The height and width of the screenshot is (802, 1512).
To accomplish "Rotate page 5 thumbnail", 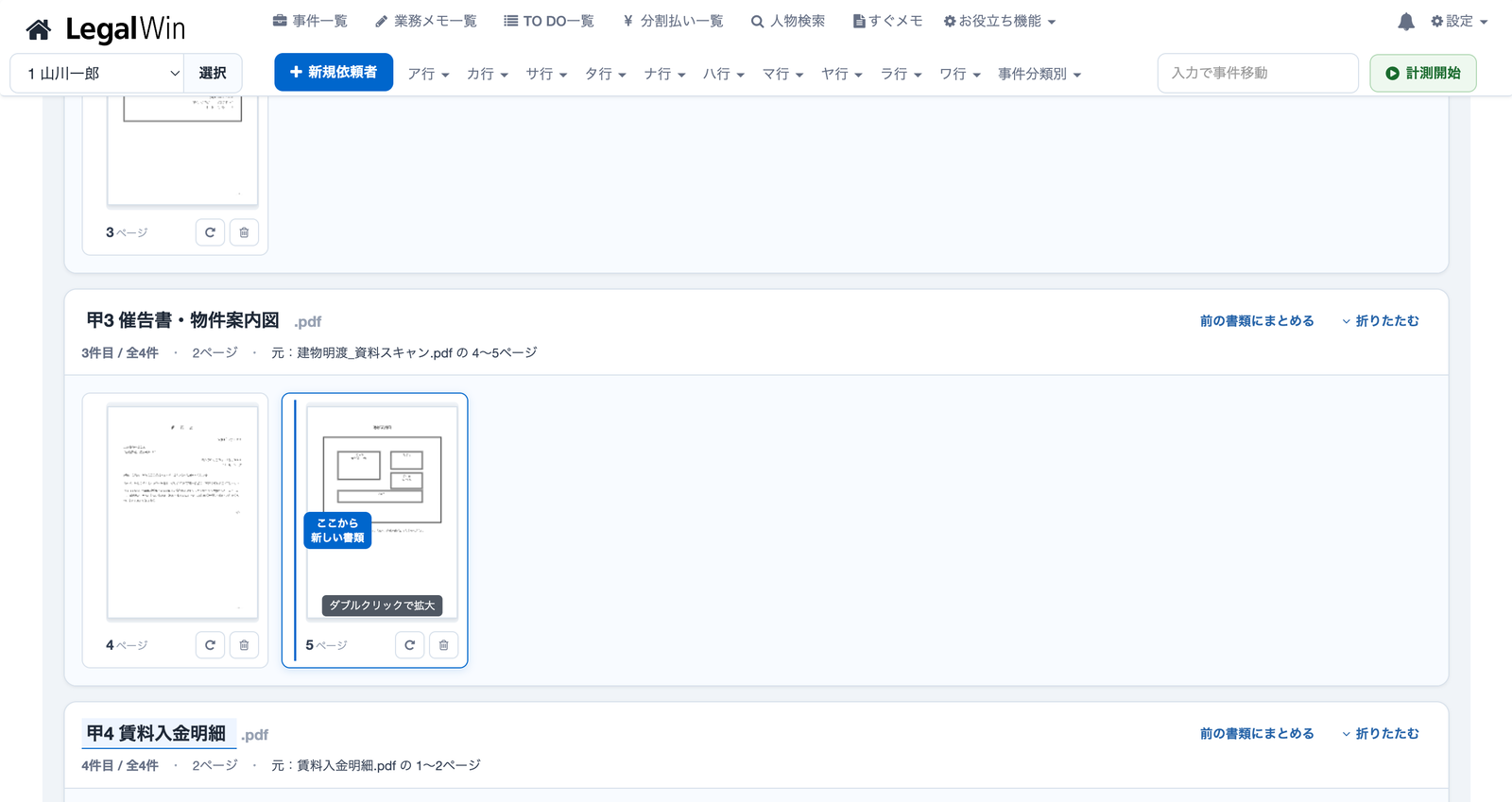I will [x=409, y=645].
